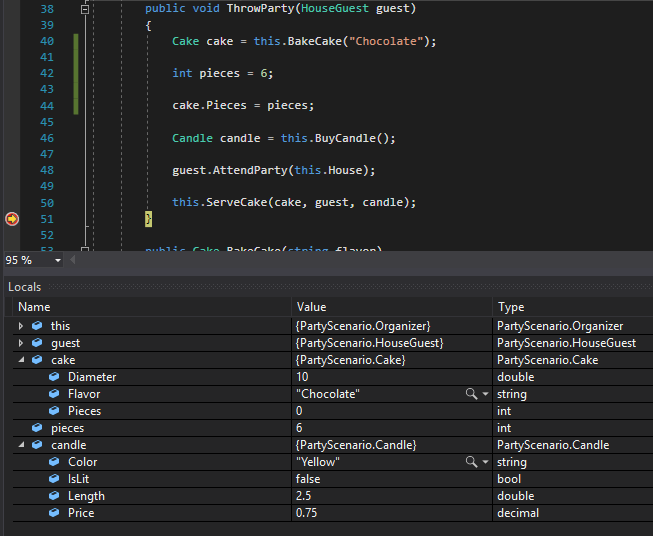The width and height of the screenshot is (653, 536).
Task: Open text visualizer magnifier on Flavor row
Action: tap(471, 394)
